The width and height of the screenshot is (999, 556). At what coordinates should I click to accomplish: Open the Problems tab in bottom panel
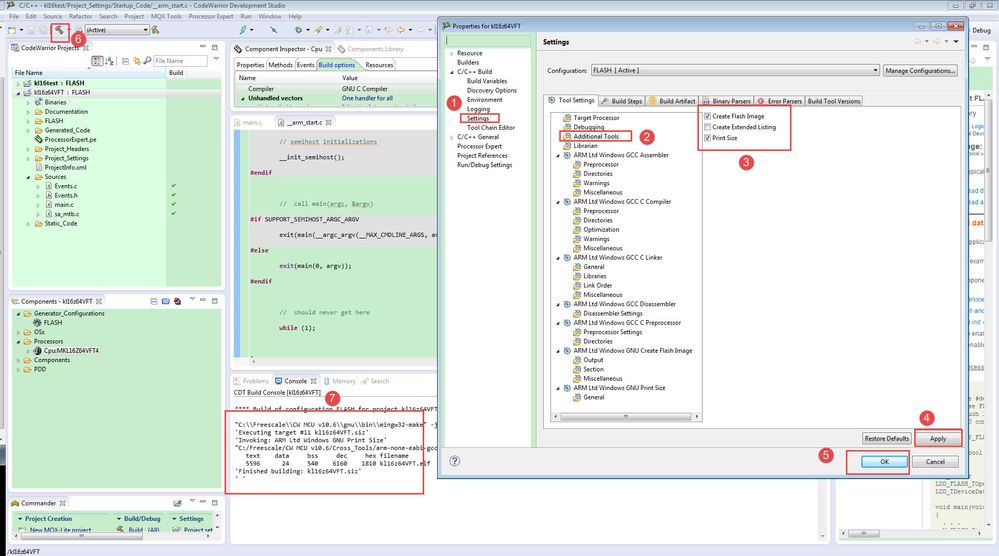[x=251, y=381]
